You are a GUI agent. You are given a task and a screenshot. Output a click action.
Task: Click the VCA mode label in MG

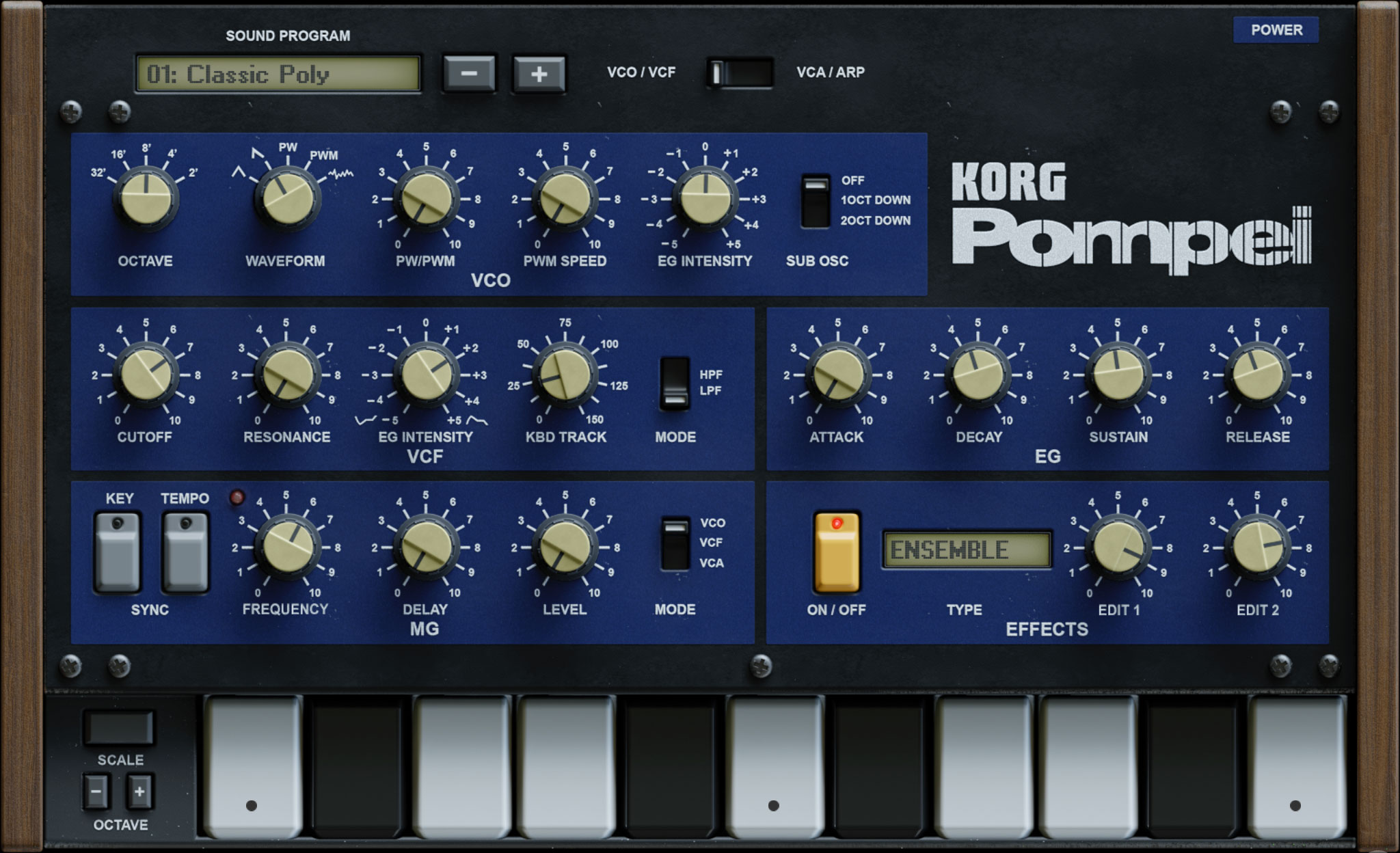(712, 563)
